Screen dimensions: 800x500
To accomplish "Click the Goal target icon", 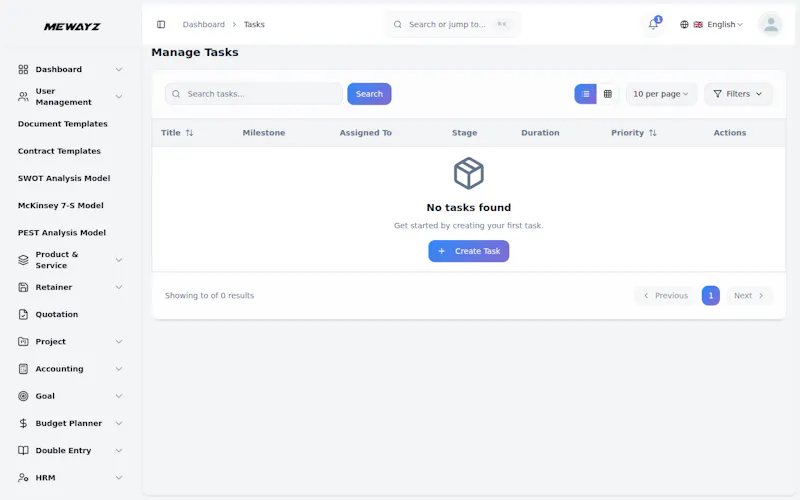I will coord(23,396).
